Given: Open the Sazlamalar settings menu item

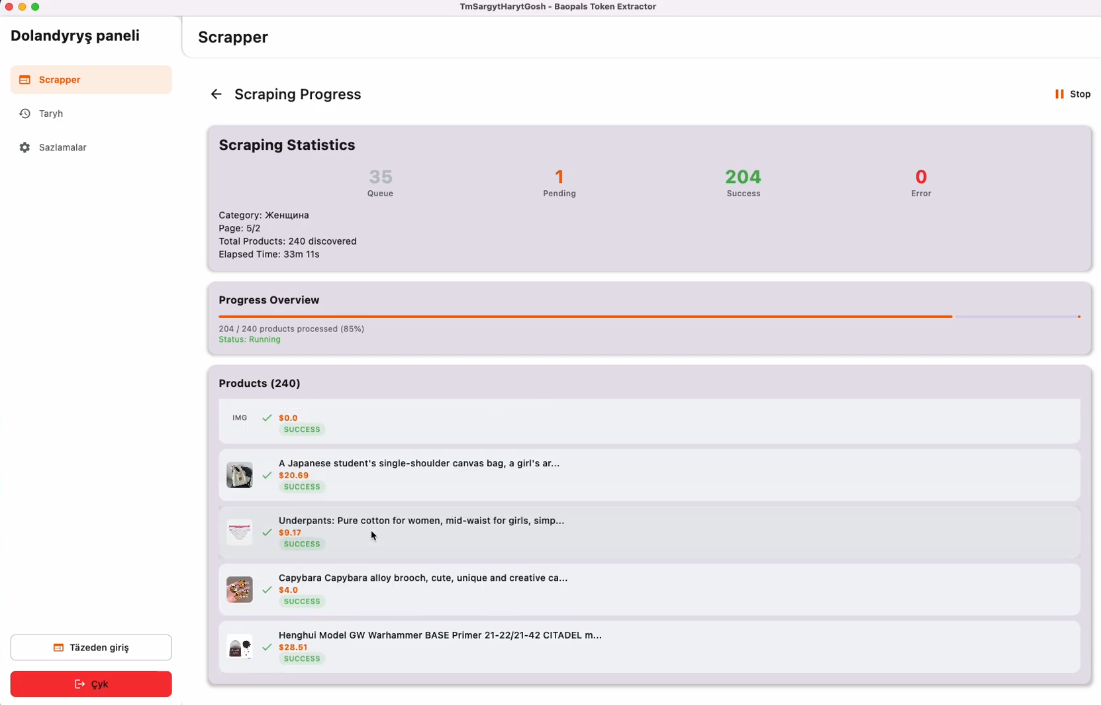Looking at the screenshot, I should pos(91,147).
